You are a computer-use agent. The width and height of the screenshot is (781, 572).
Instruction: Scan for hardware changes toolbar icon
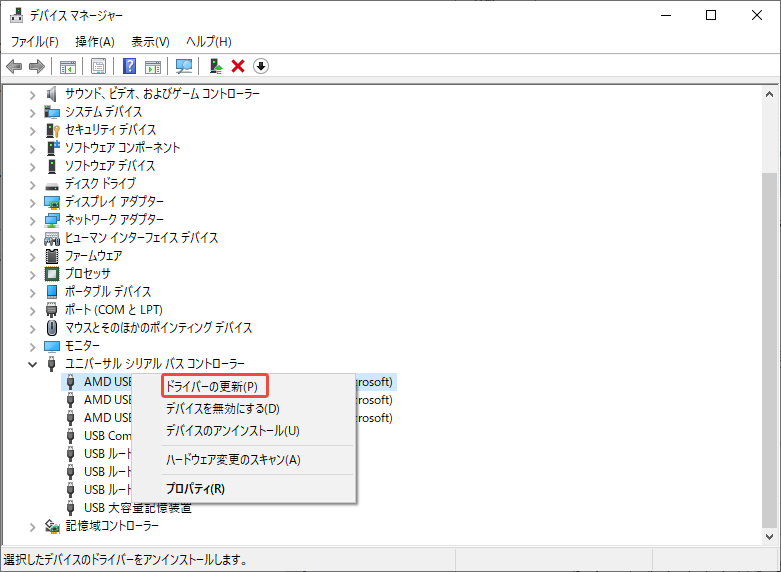184,66
